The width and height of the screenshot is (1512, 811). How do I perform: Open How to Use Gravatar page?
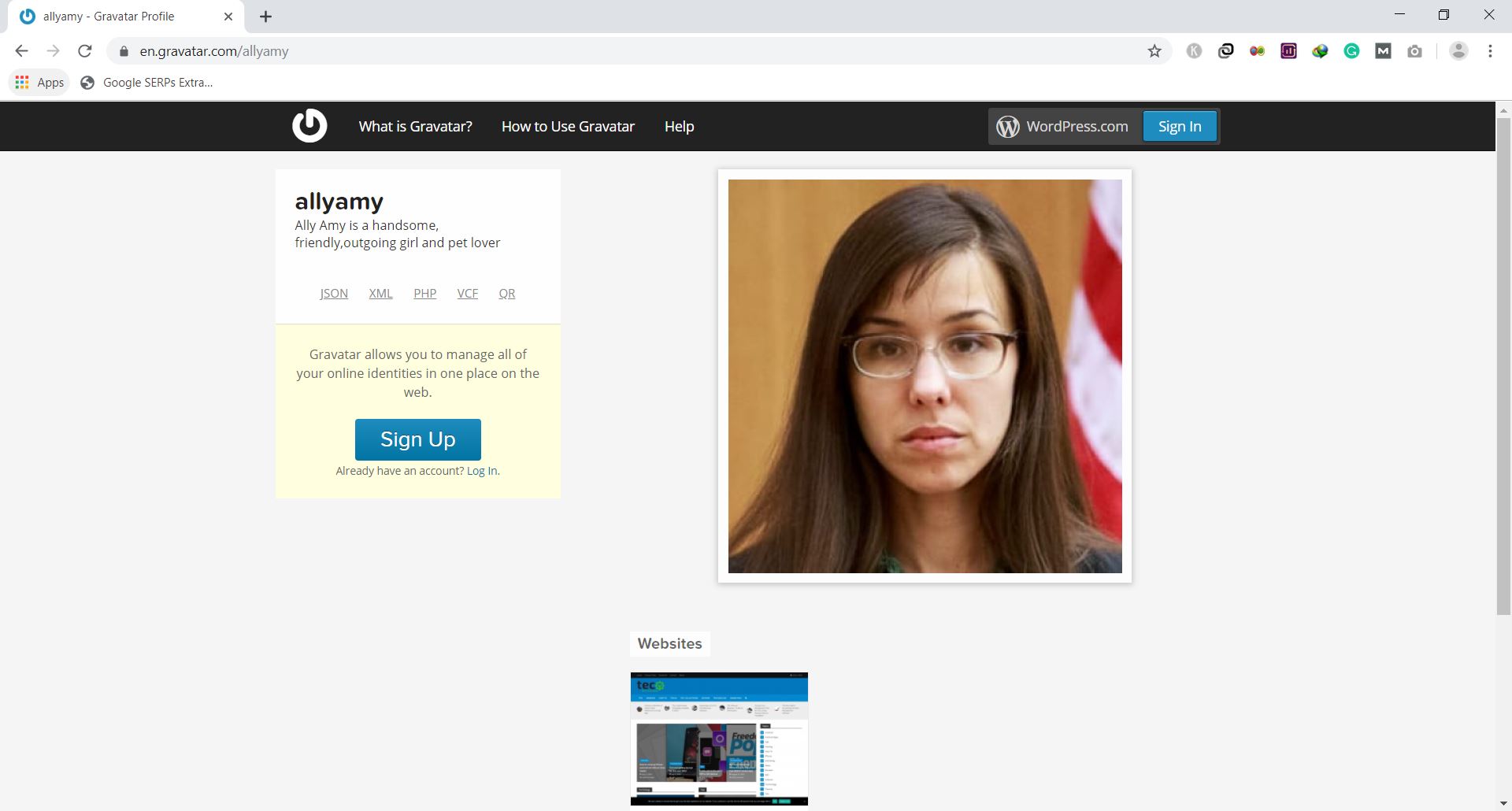(x=568, y=127)
